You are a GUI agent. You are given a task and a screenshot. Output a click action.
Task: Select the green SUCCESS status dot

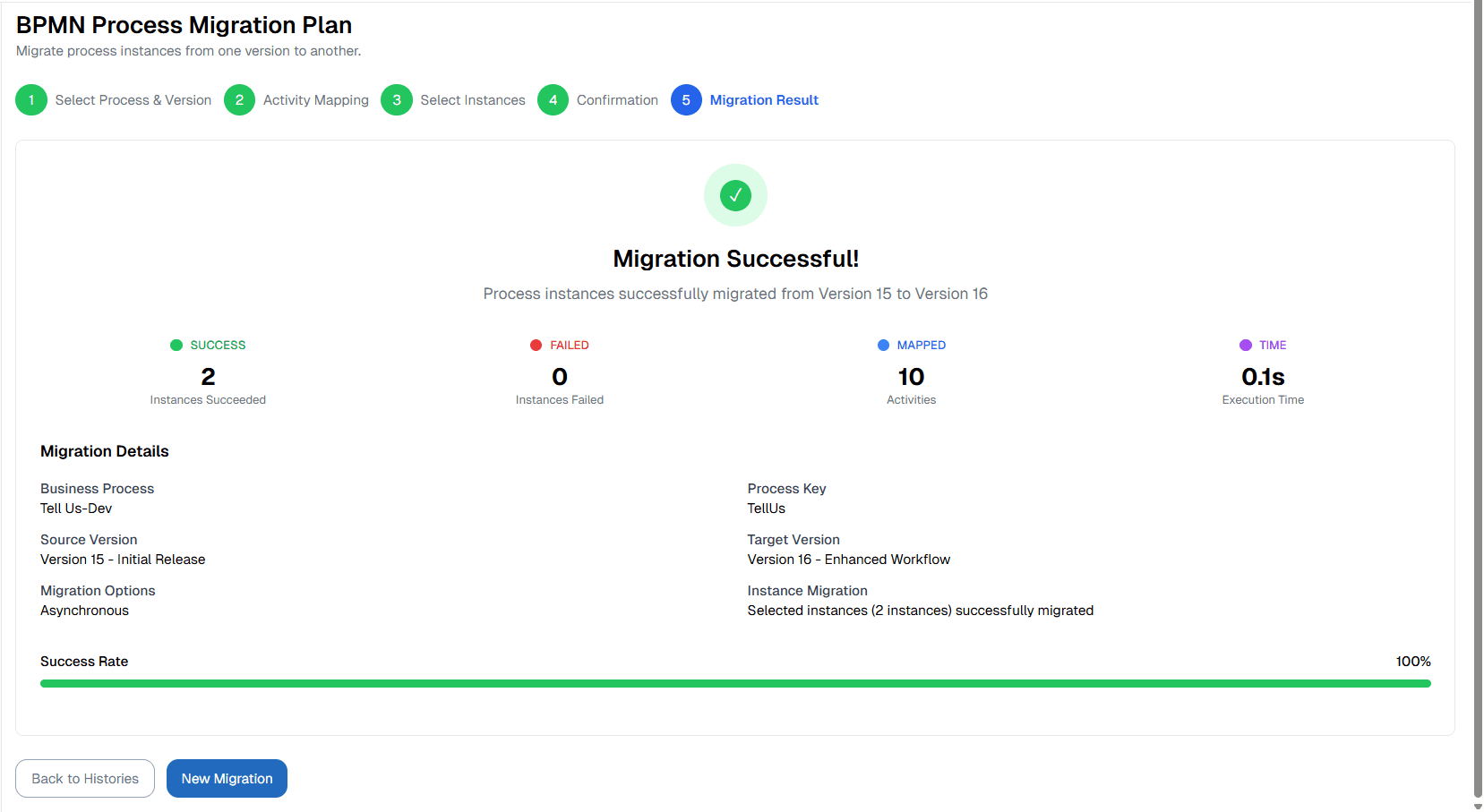pyautogui.click(x=176, y=345)
